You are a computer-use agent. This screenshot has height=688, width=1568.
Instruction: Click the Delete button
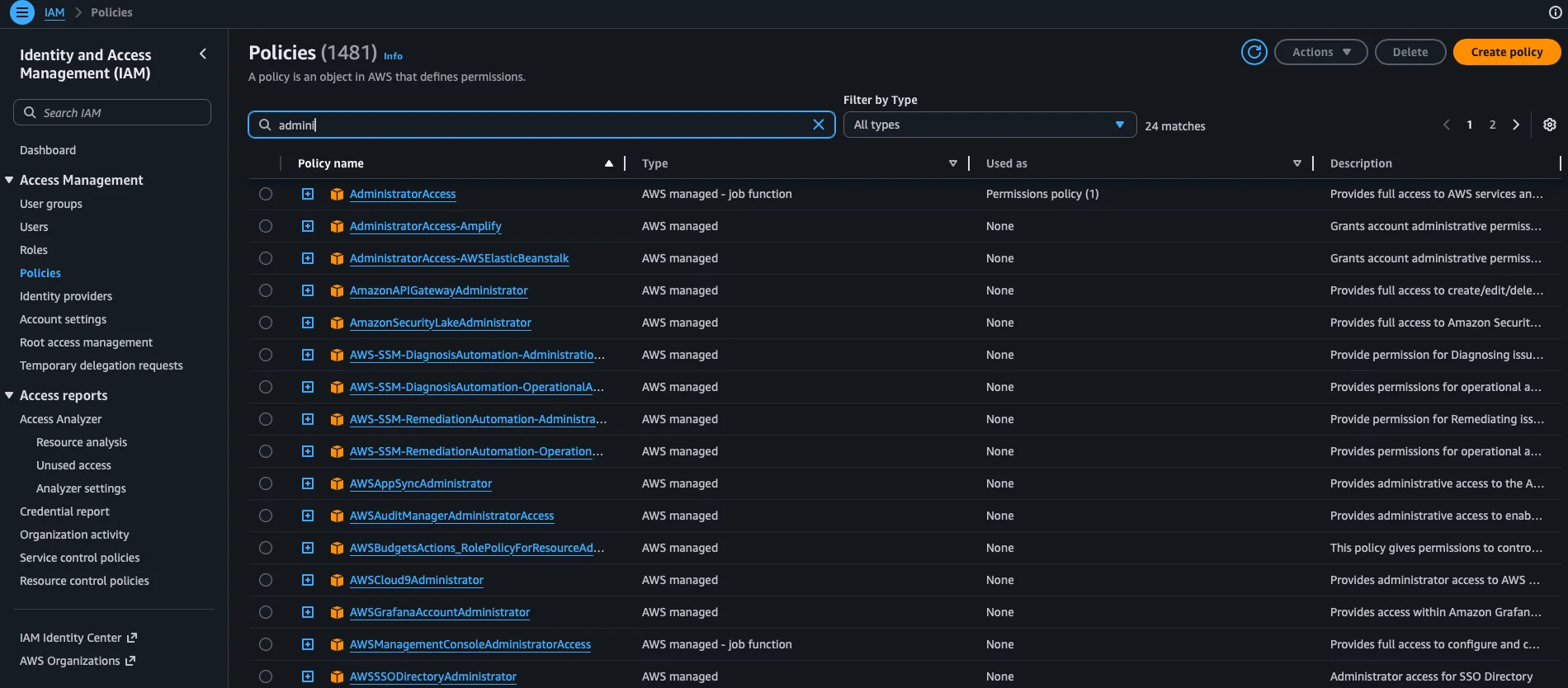point(1410,52)
